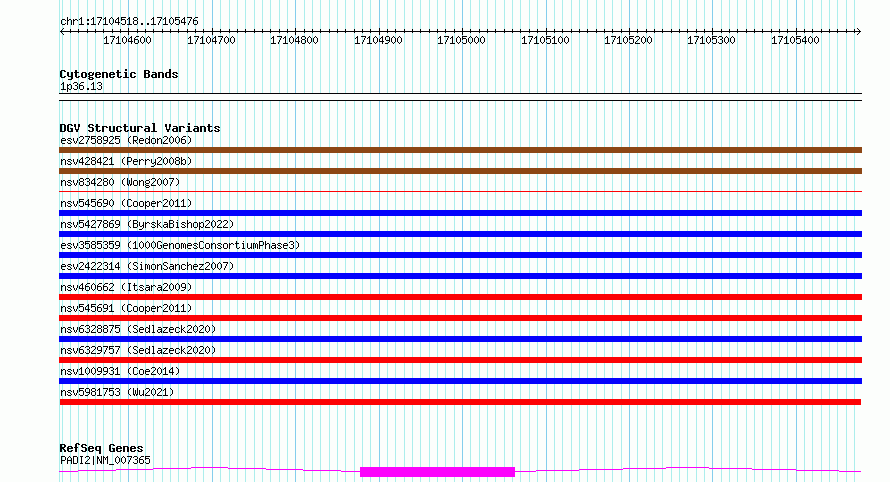
Task: Click the 17104600 ruler position
Action: pos(127,40)
